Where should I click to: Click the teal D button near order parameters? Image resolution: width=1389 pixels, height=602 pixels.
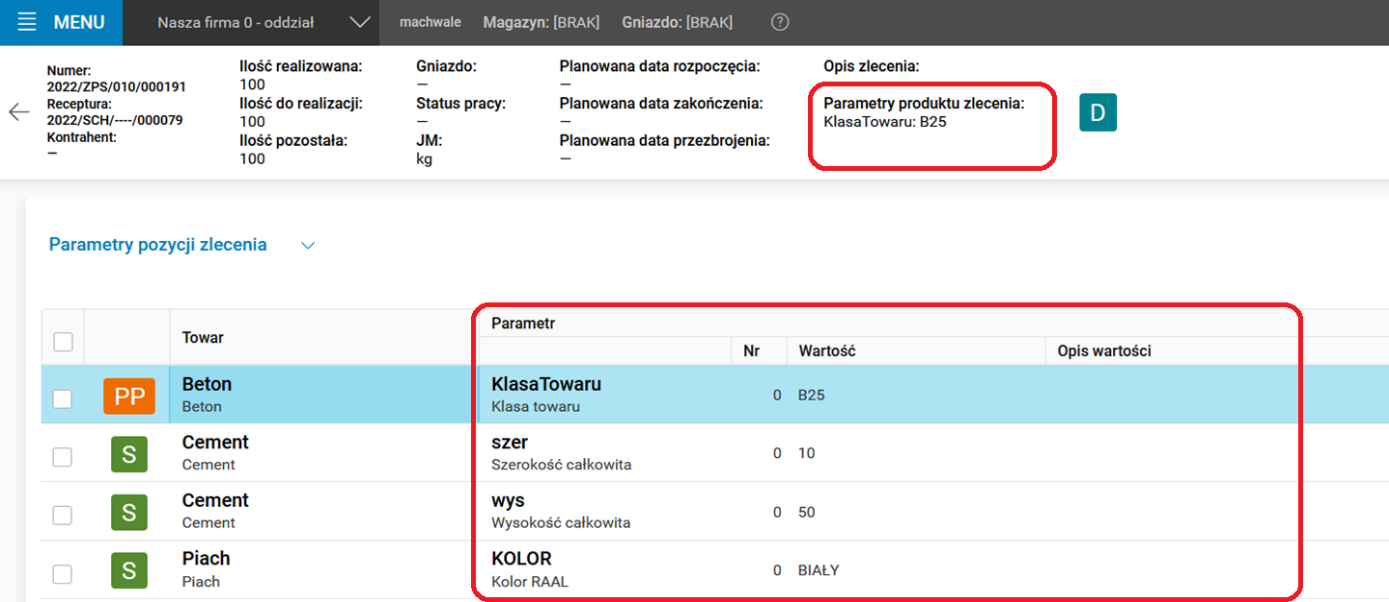(x=1097, y=113)
